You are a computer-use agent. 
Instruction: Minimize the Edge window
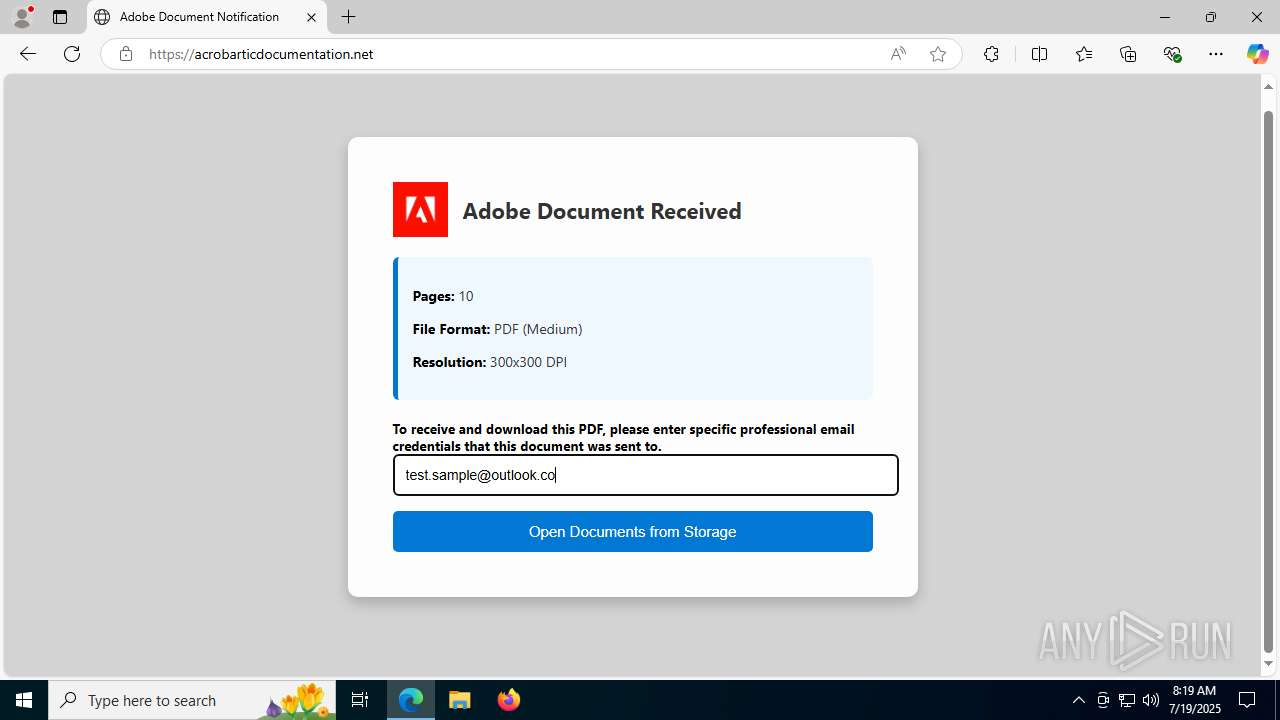point(1164,17)
